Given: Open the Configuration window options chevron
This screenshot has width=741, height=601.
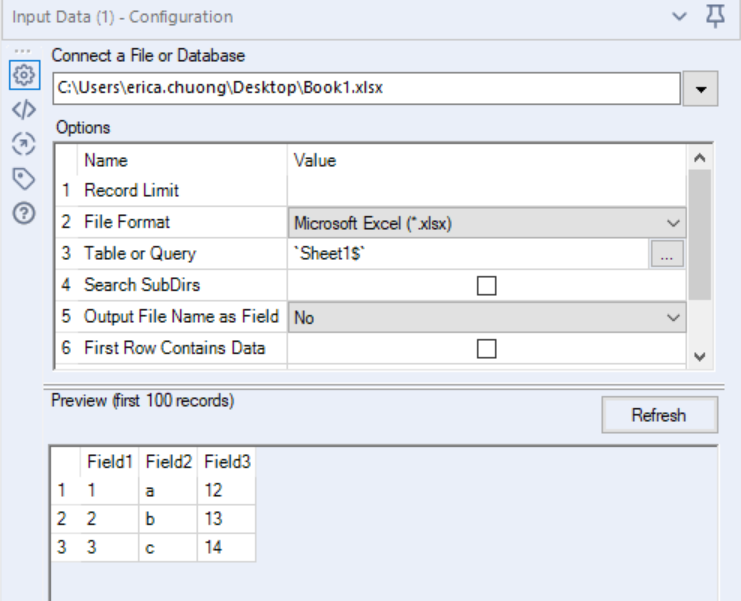Looking at the screenshot, I should [x=679, y=17].
